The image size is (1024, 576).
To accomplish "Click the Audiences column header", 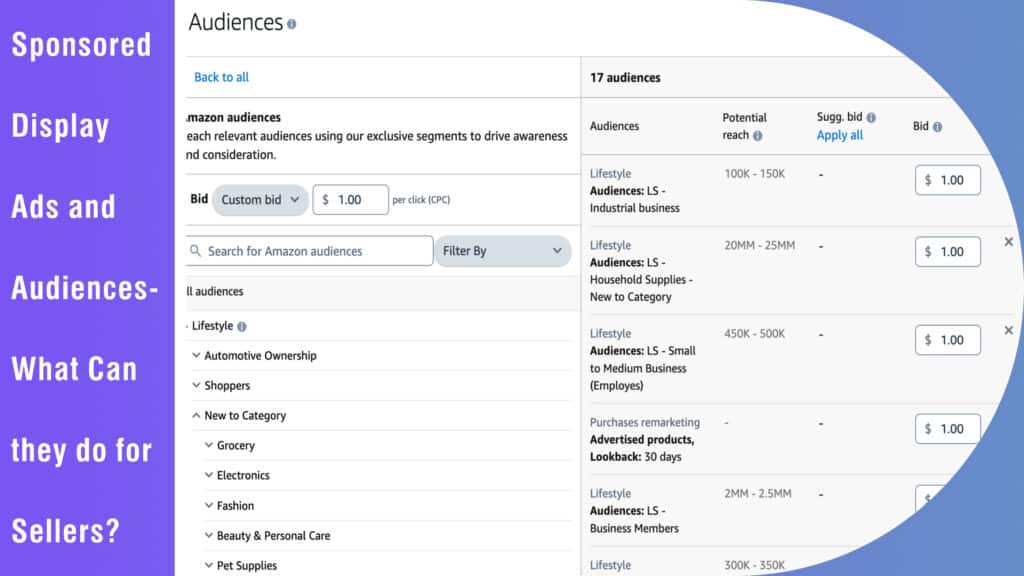I will tap(615, 126).
